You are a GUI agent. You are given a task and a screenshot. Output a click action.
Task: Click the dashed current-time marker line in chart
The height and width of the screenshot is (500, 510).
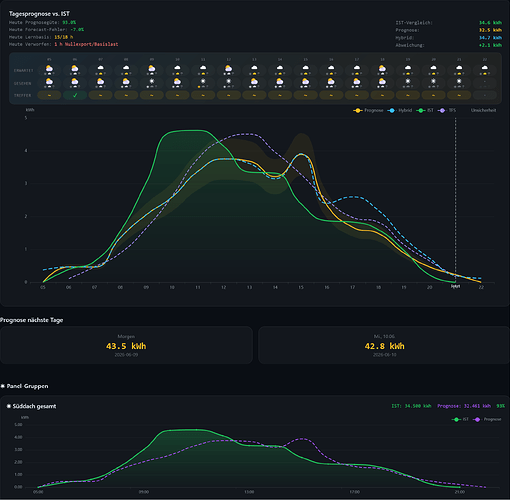pyautogui.click(x=456, y=200)
